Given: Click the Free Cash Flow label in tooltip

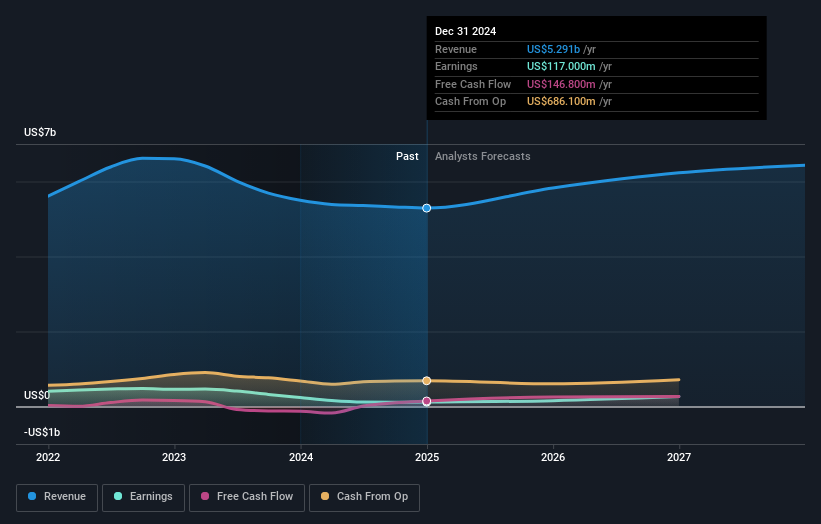Looking at the screenshot, I should point(473,84).
